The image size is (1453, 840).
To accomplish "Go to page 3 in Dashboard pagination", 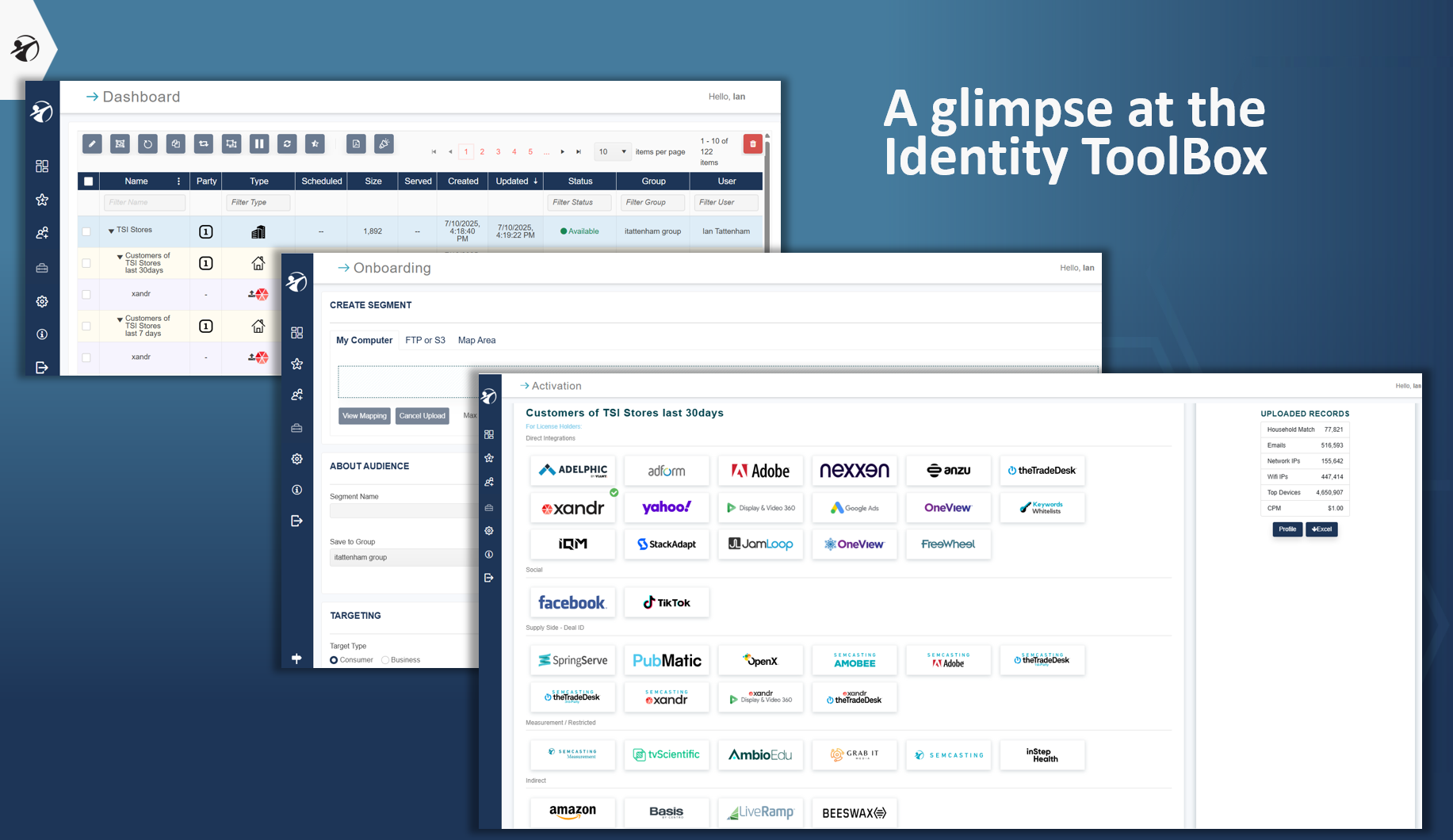I will coord(498,151).
